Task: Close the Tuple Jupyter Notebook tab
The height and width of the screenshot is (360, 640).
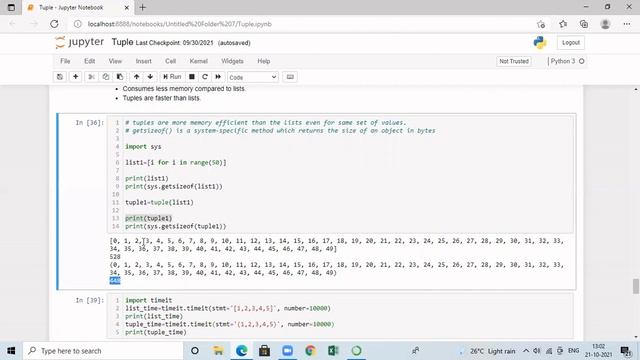Action: [x=127, y=7]
